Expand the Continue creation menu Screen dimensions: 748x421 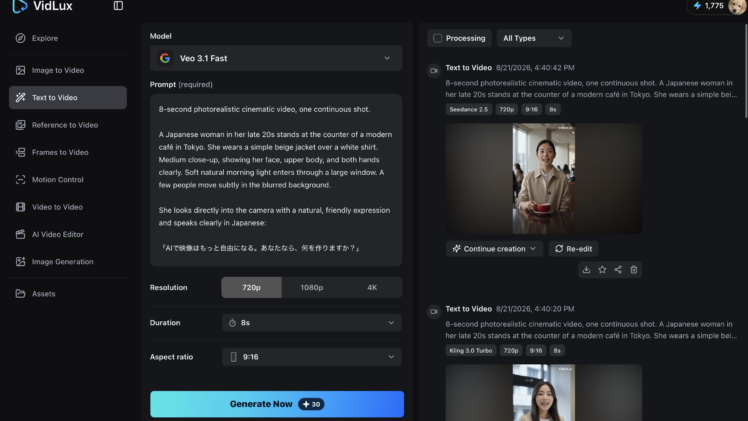coord(494,249)
